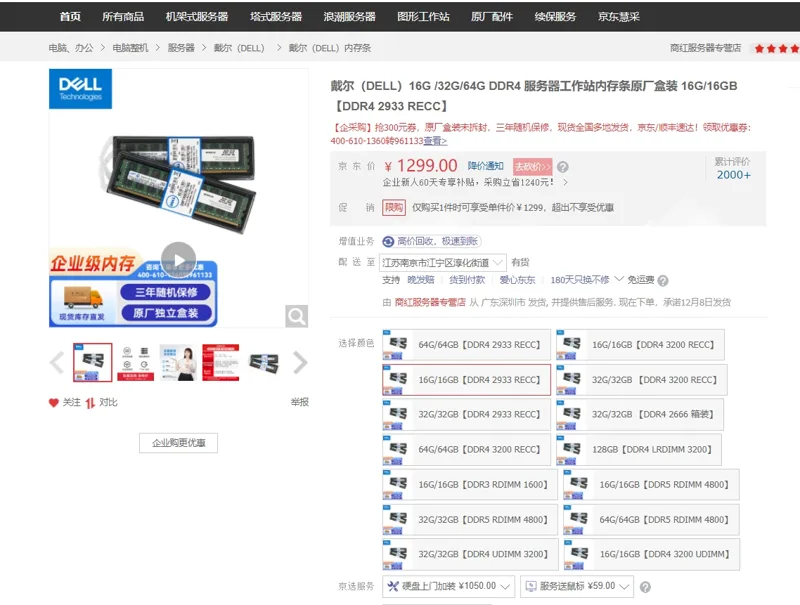Click 企业购更优惠 button
800x605 pixels.
179,443
